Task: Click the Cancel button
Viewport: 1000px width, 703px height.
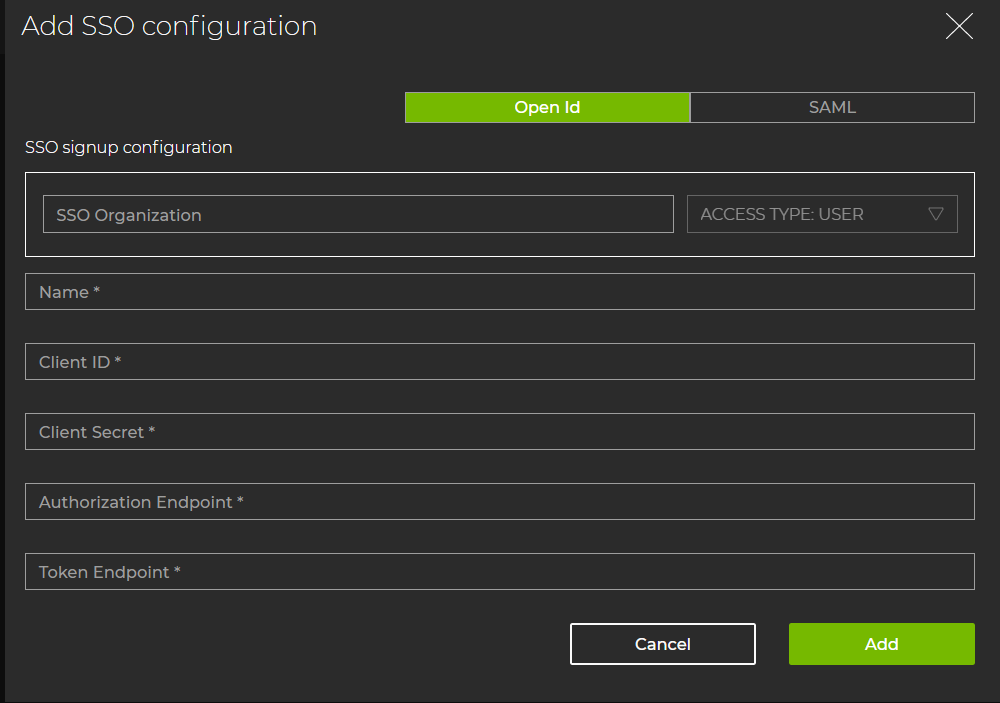Action: point(662,643)
